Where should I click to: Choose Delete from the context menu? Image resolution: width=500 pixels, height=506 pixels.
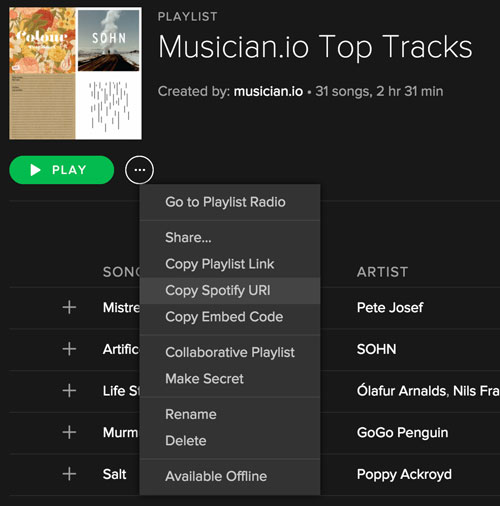[230, 441]
